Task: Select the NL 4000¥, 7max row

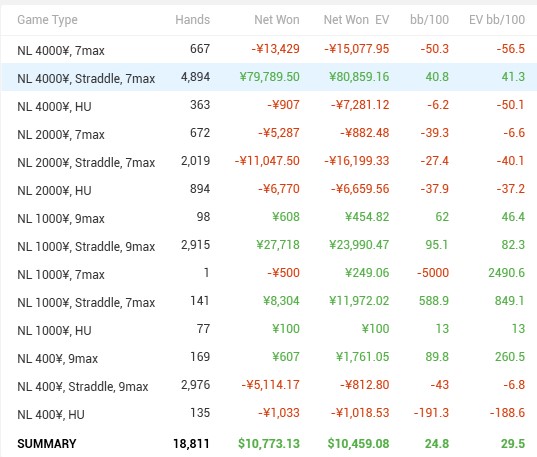Action: tap(268, 49)
